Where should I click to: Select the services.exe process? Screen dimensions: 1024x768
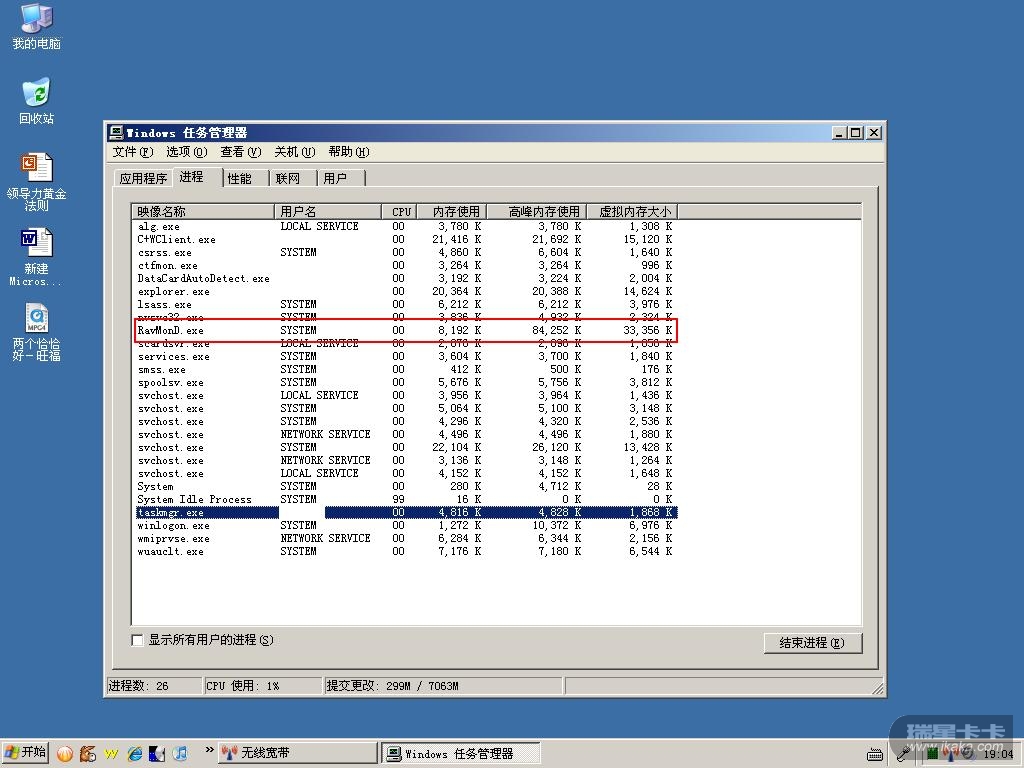pos(405,357)
